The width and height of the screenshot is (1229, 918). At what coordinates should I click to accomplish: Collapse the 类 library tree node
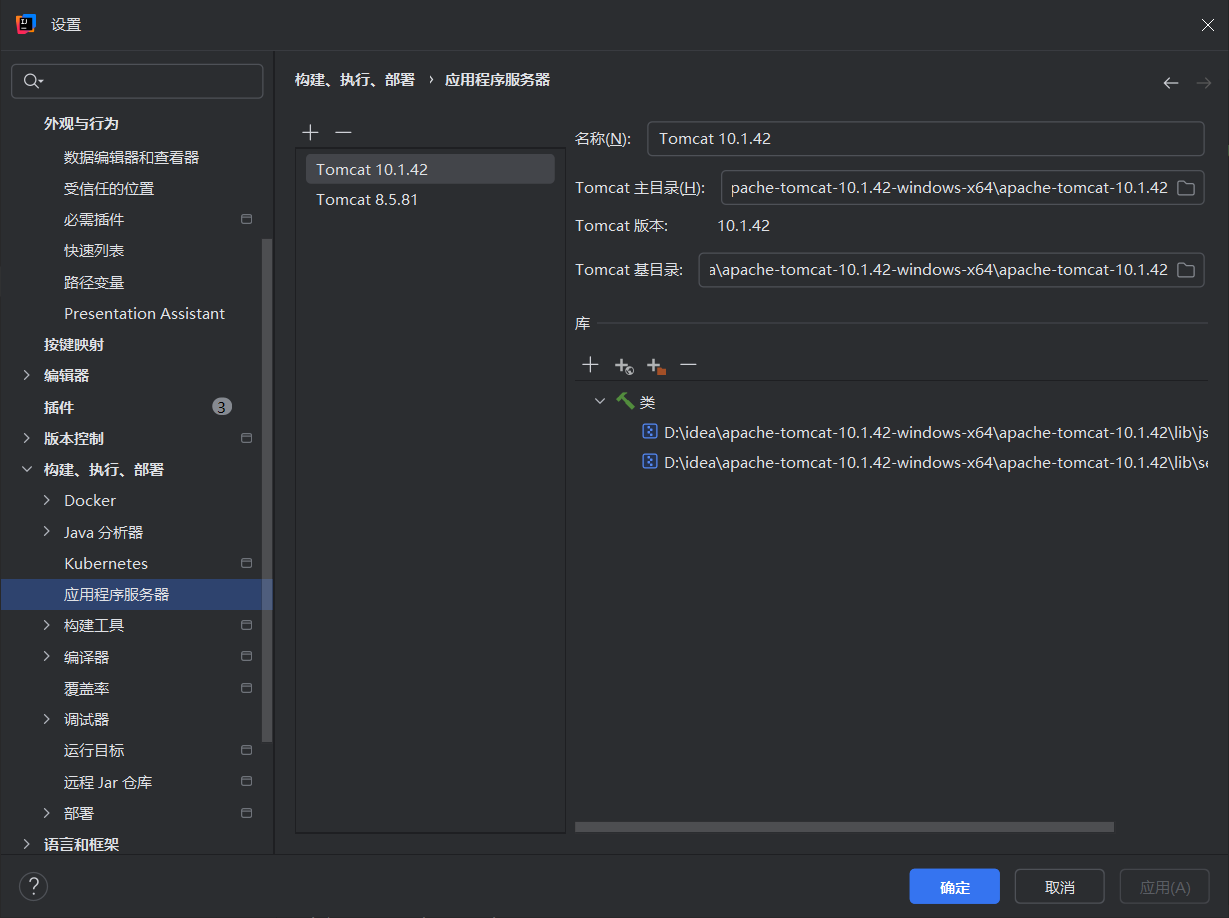600,401
